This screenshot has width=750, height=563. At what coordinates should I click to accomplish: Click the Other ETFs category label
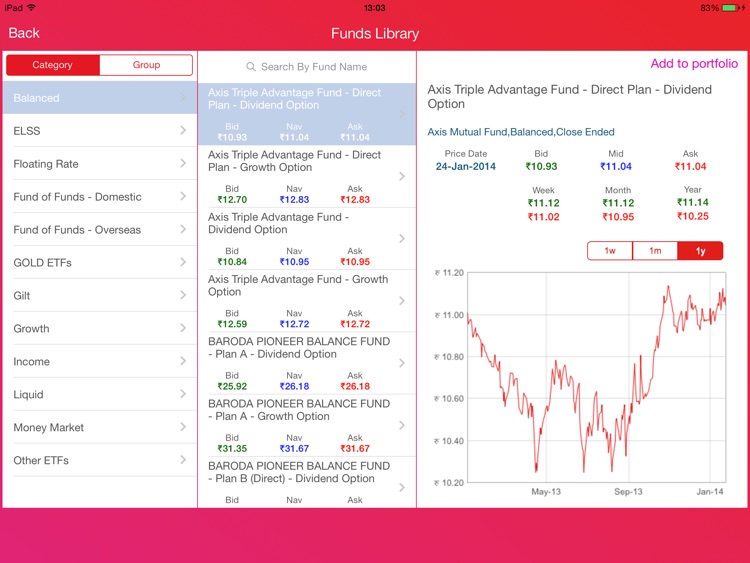[x=41, y=460]
